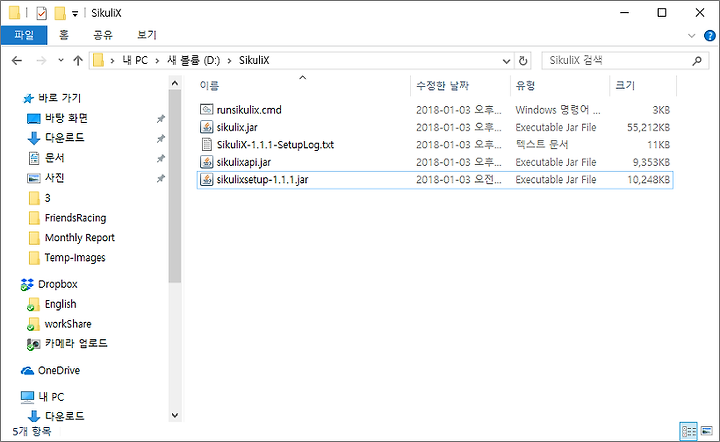Click the 내 PC breadcrumb in the address bar
The image size is (720, 442).
coord(135,61)
